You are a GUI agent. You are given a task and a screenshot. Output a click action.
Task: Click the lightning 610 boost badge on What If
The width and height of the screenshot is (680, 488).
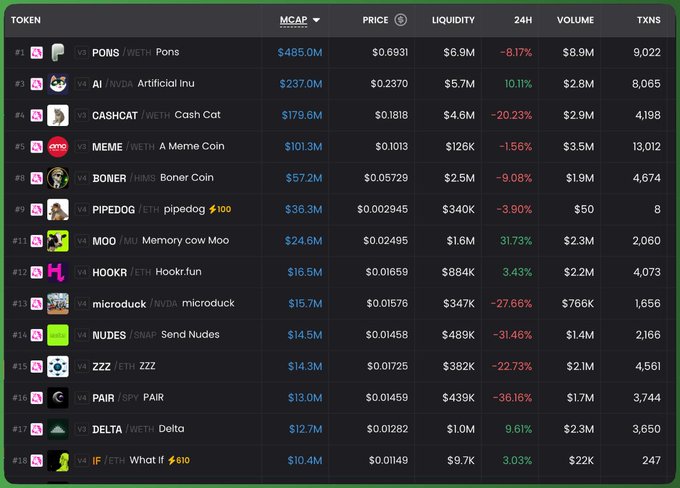tap(179, 460)
